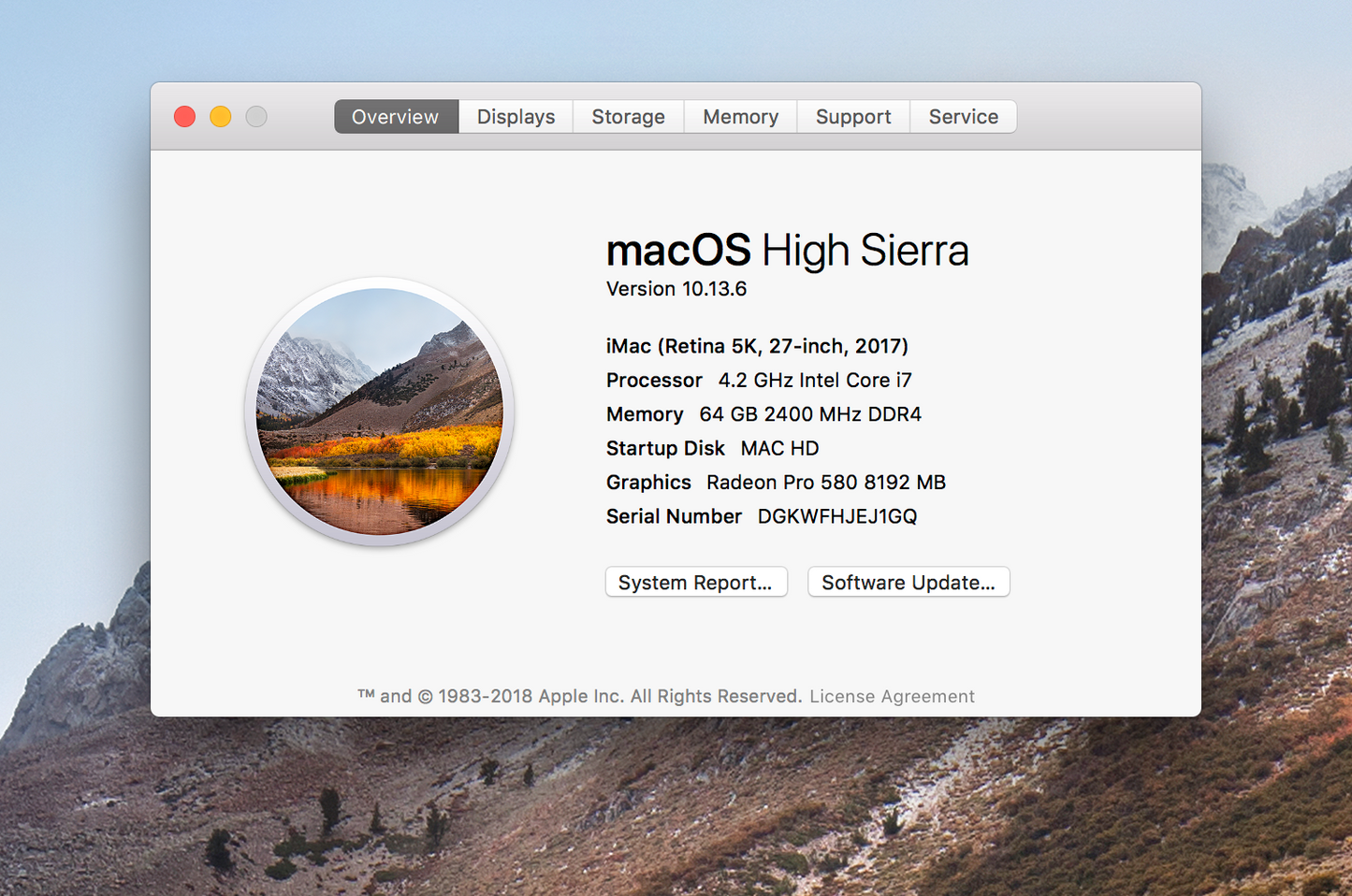Open the System Report window
Image resolution: width=1352 pixels, height=896 pixels.
tap(696, 582)
